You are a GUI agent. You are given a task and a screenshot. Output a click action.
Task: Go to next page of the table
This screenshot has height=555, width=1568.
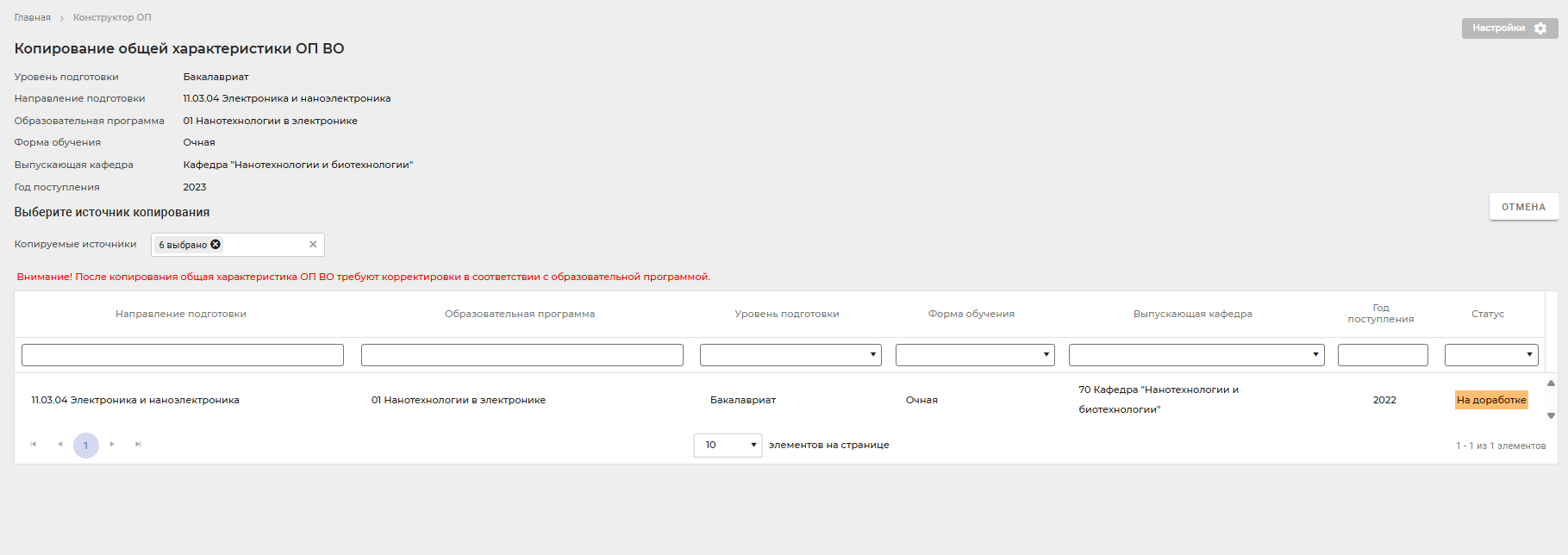[112, 445]
